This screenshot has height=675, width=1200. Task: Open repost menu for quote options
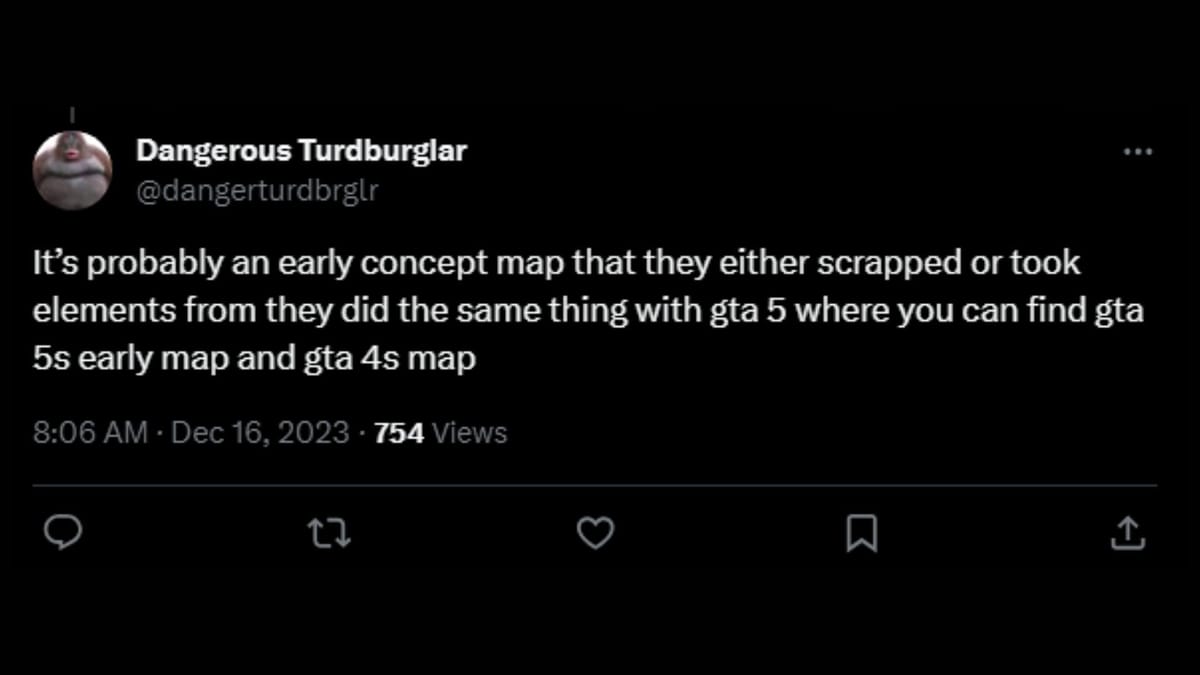pyautogui.click(x=330, y=534)
